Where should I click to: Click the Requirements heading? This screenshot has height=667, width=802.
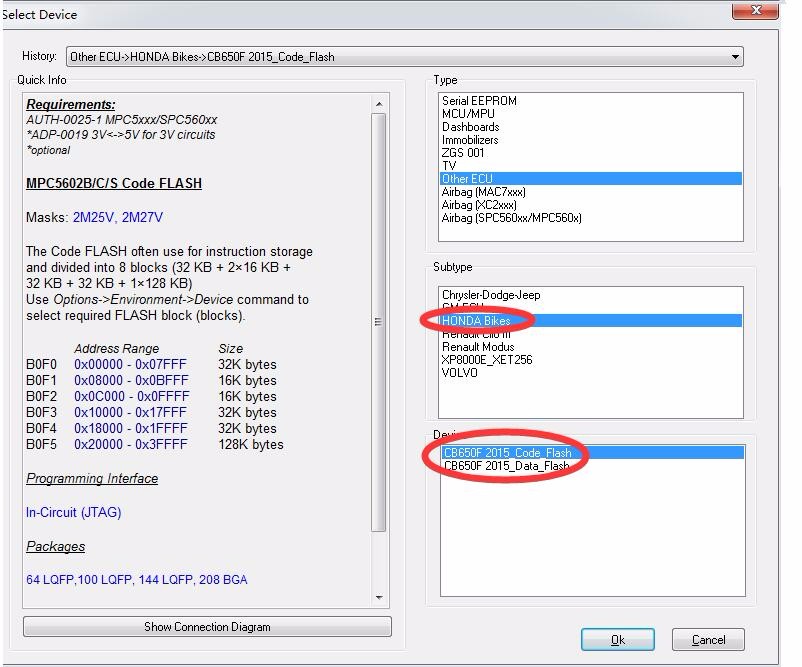71,104
